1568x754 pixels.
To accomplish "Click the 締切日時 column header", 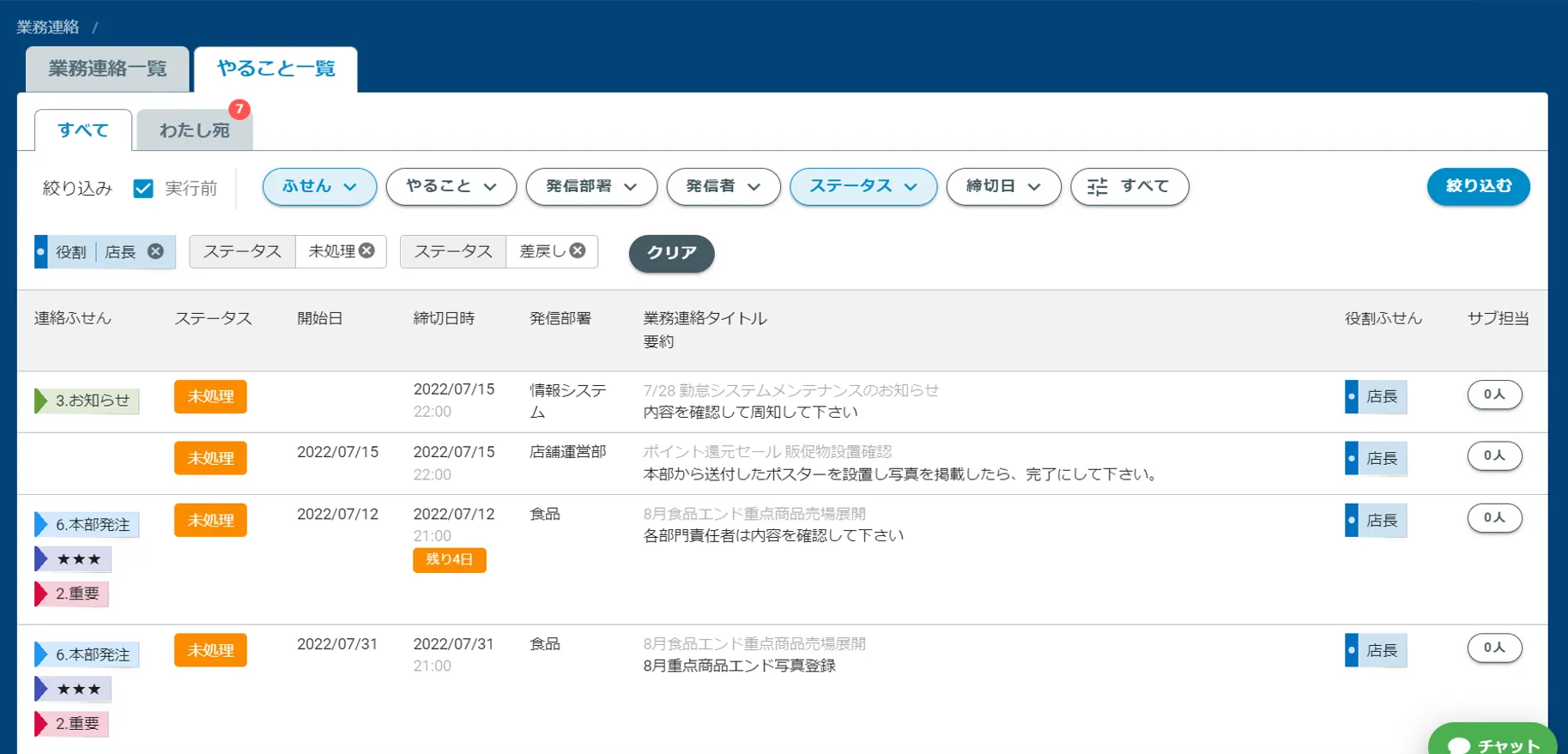I will point(444,318).
